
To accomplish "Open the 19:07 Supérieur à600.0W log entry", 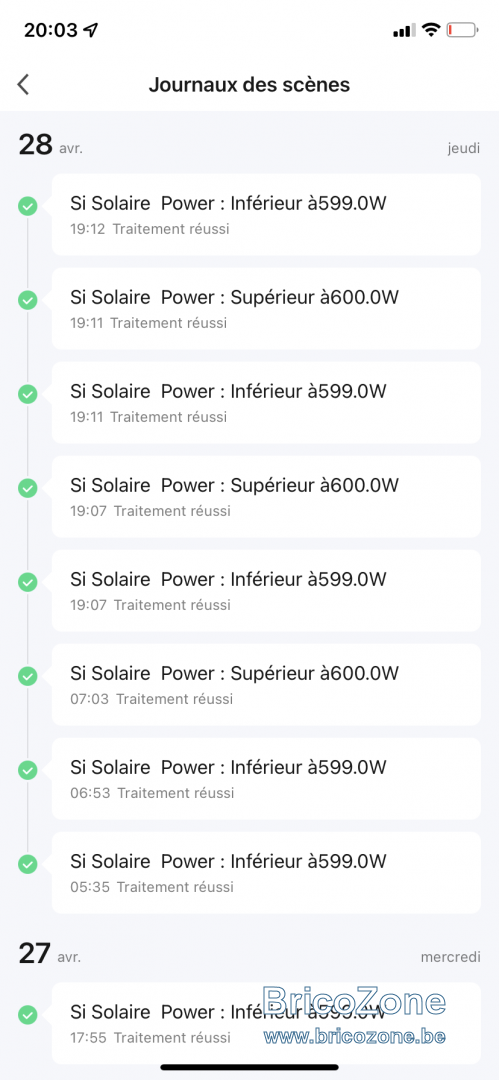I will click(266, 497).
